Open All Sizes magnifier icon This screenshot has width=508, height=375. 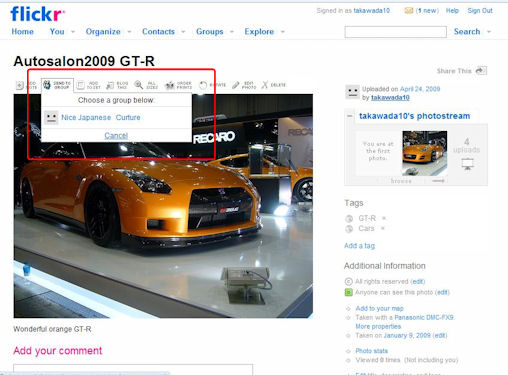(x=139, y=85)
